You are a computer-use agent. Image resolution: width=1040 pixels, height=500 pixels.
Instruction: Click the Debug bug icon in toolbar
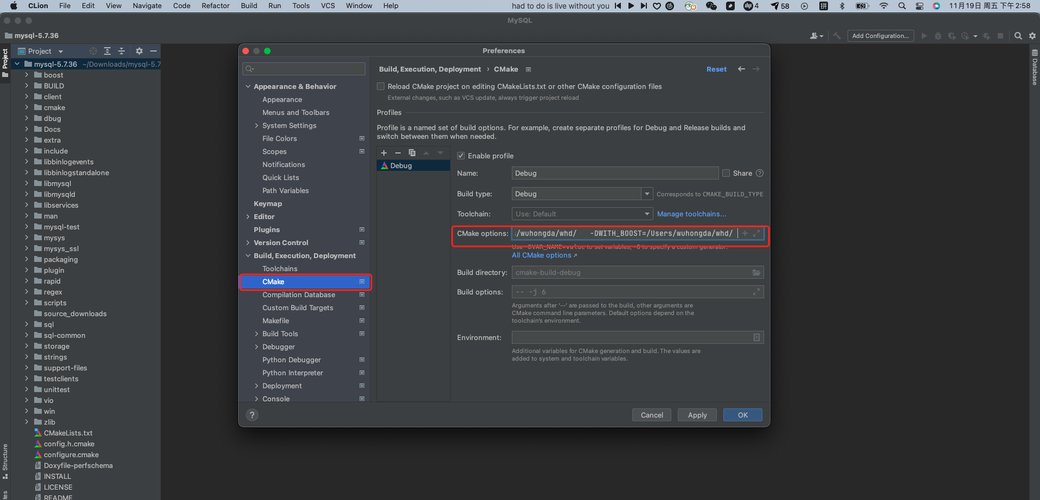pyautogui.click(x=938, y=36)
